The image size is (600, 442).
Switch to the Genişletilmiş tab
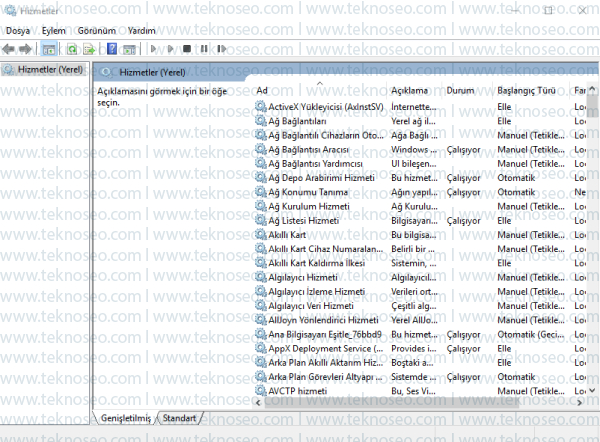pos(126,418)
